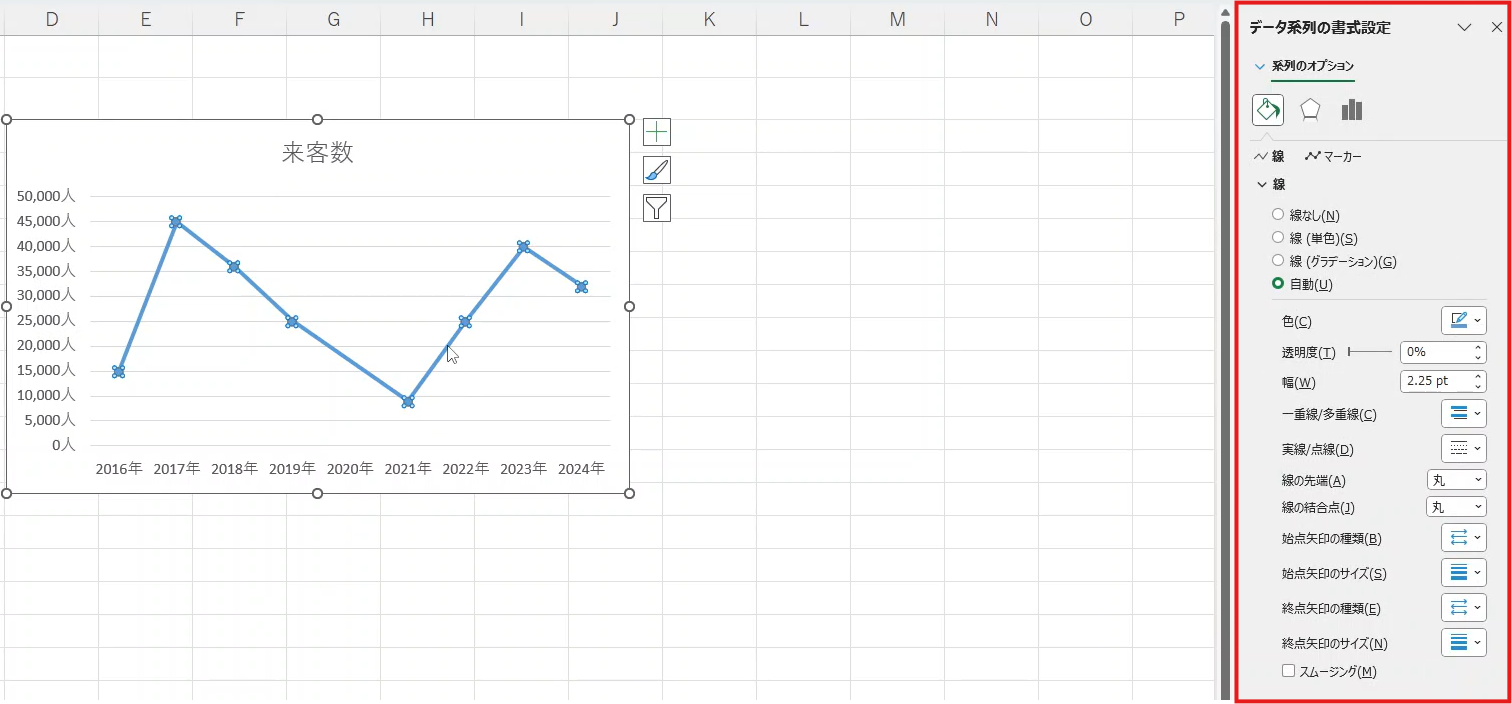Open the Effects pentagon icon tab
1512x704 pixels.
1310,110
